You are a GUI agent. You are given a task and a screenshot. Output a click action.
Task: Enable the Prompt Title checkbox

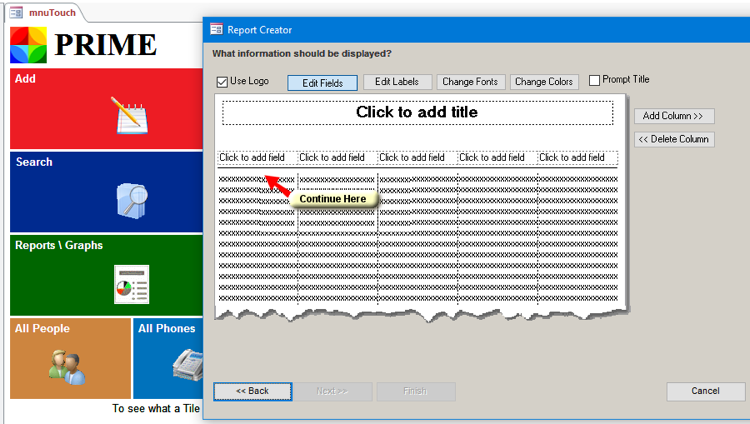pos(595,80)
